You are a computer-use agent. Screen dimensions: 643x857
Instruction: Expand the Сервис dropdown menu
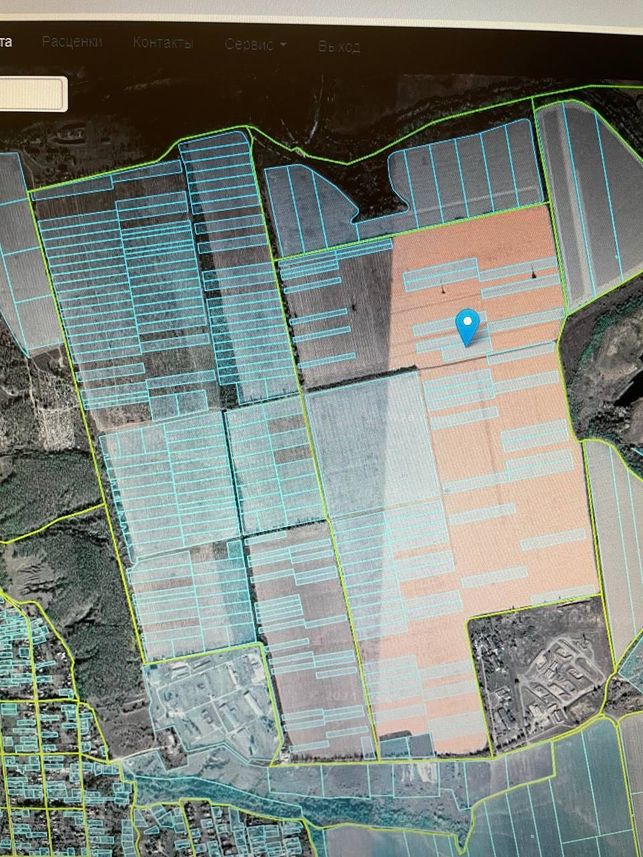pos(255,45)
